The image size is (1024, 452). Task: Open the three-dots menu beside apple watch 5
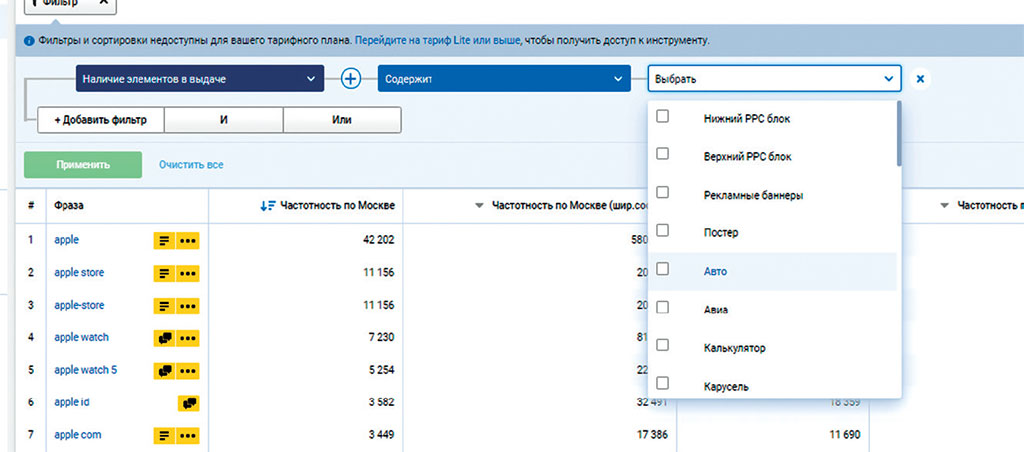[188, 370]
